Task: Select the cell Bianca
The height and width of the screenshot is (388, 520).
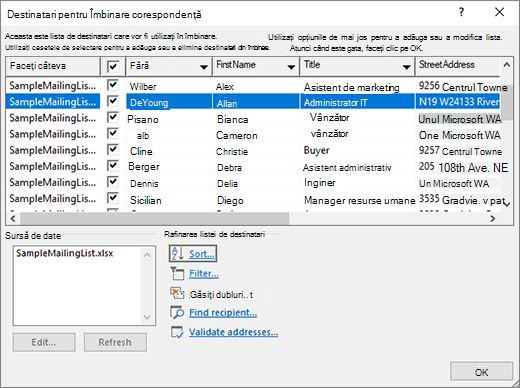Action: [x=256, y=119]
